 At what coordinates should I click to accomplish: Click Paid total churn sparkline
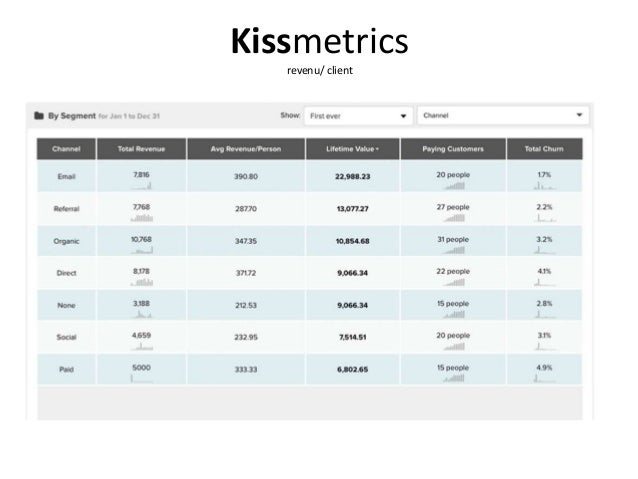click(x=544, y=379)
